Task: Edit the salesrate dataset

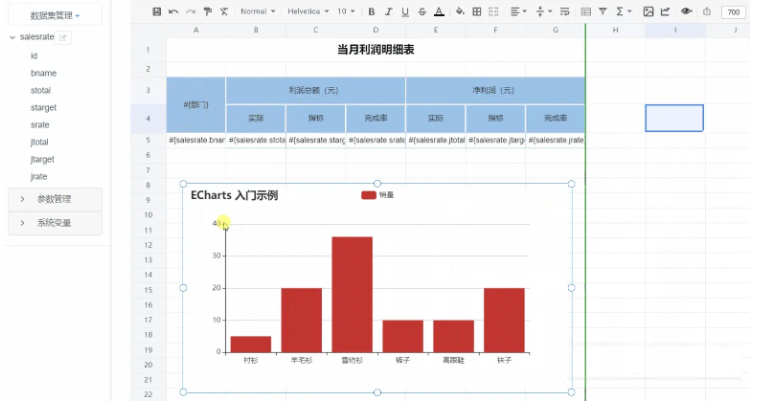Action: coord(63,37)
